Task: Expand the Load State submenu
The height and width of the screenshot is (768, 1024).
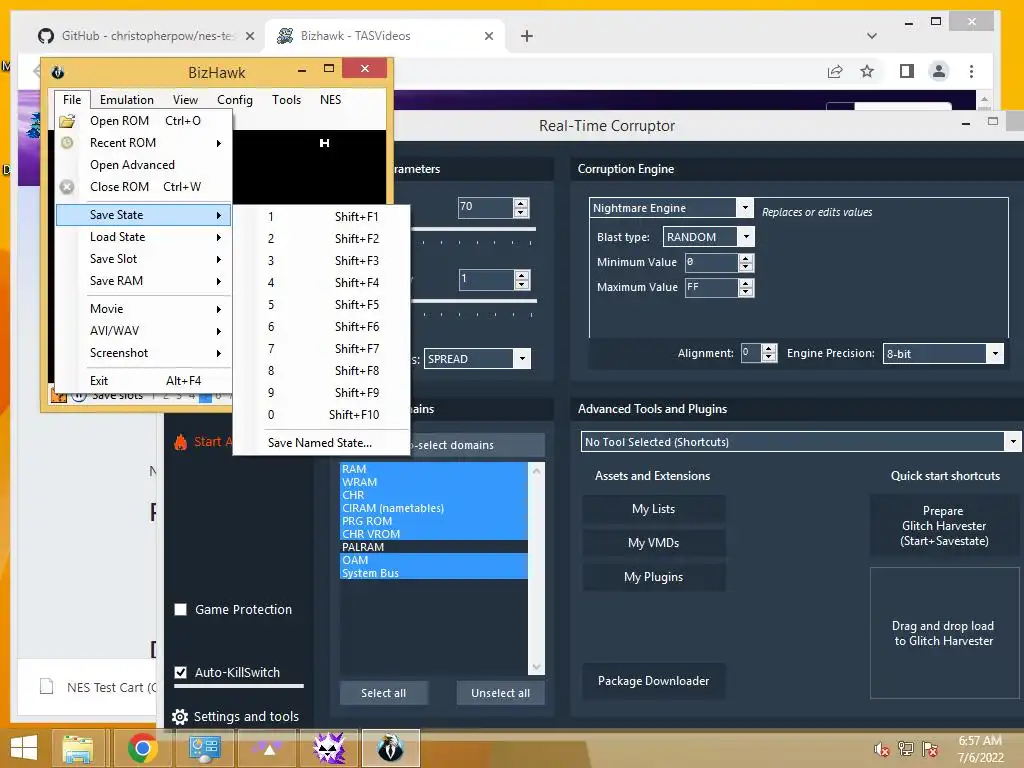Action: point(144,237)
